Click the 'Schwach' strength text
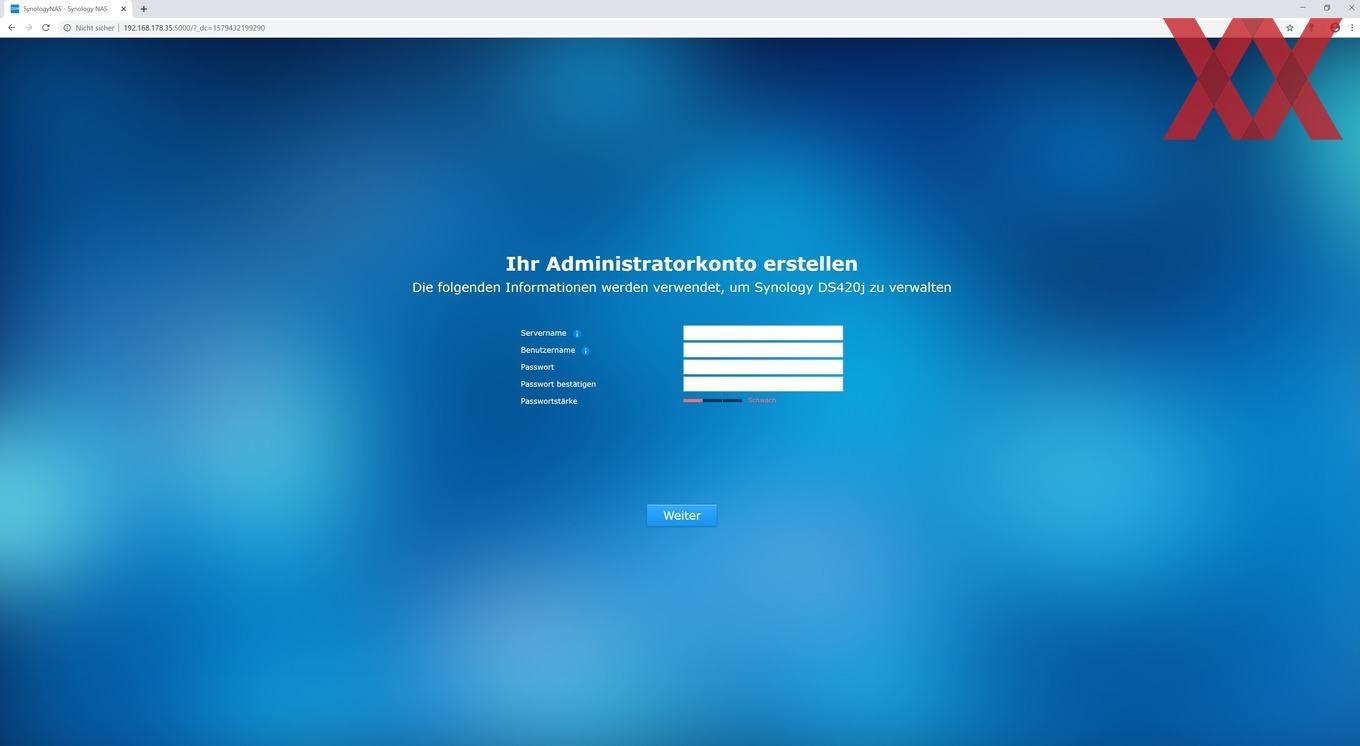The height and width of the screenshot is (746, 1360). (762, 400)
